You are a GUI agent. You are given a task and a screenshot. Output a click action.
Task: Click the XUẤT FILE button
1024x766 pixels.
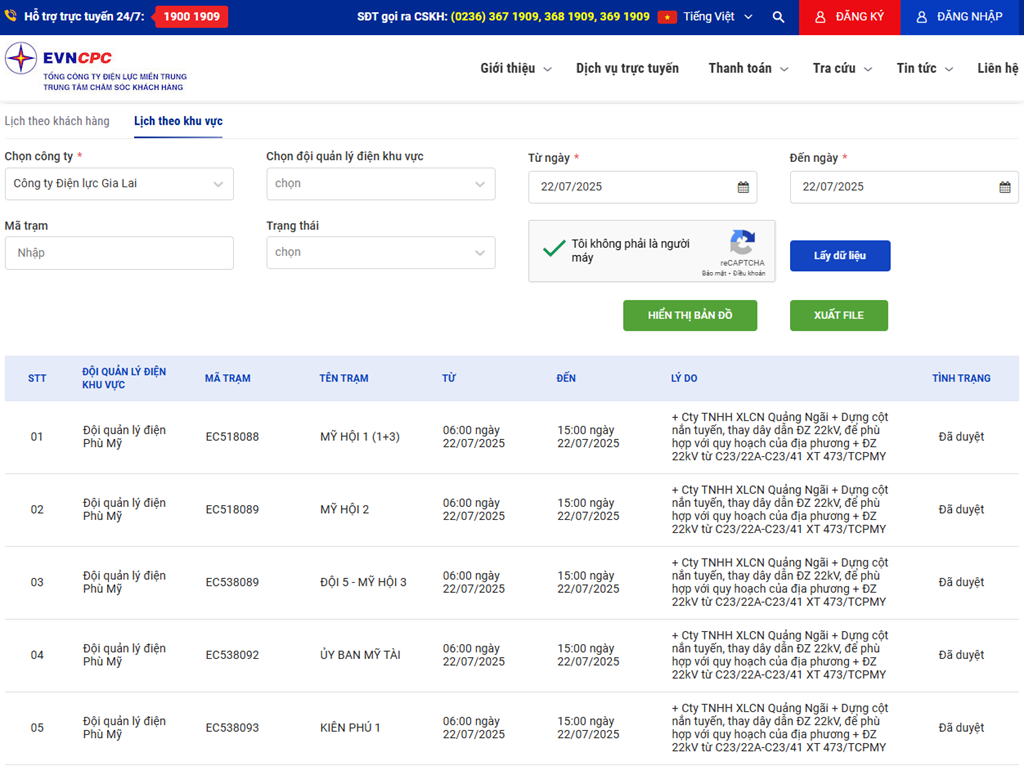[x=839, y=315]
